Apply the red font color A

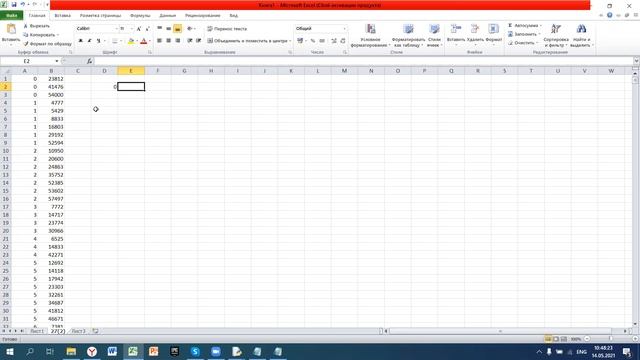(x=143, y=41)
